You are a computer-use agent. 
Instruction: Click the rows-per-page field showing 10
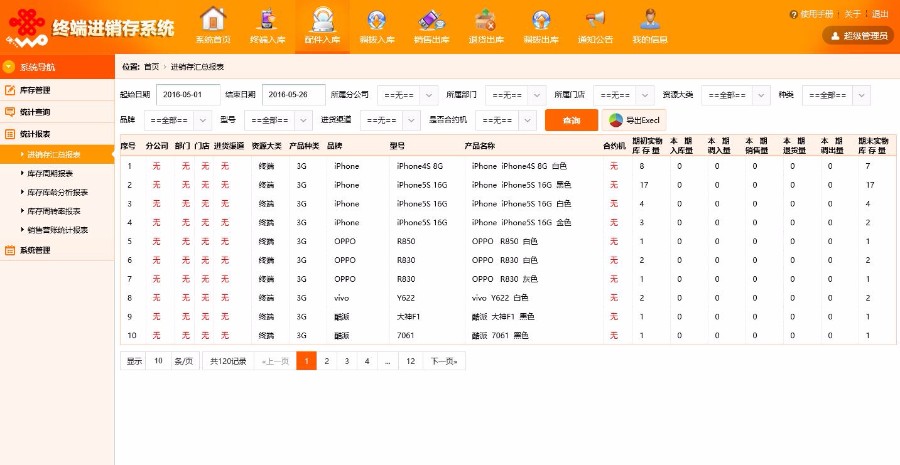pos(158,361)
